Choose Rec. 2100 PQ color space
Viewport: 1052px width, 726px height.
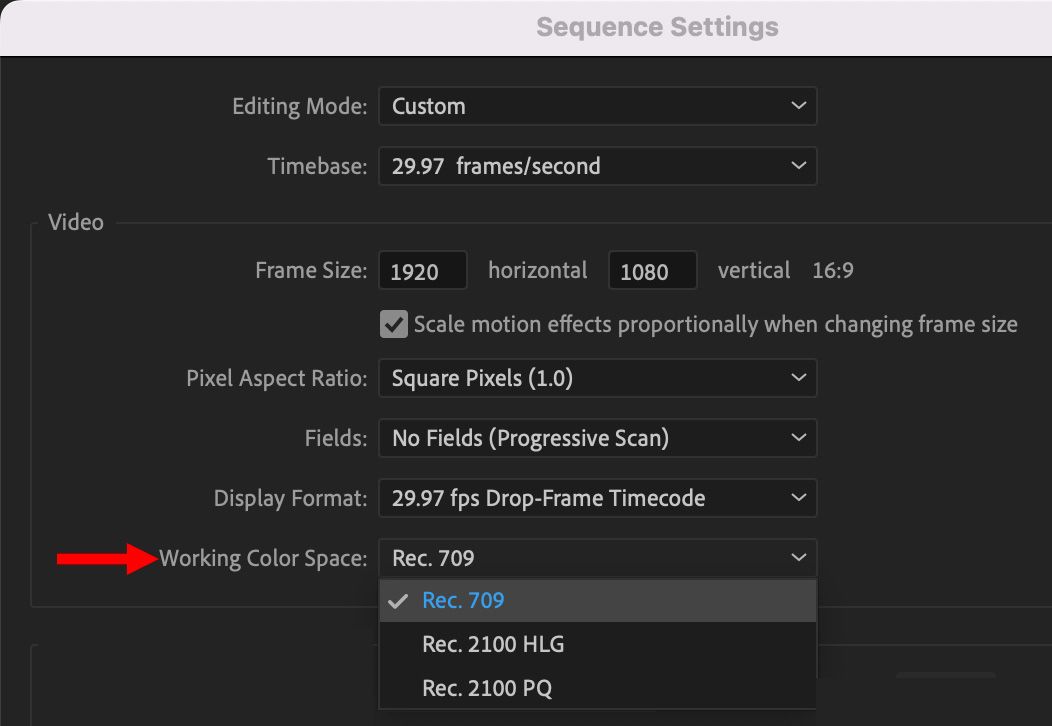click(597, 688)
